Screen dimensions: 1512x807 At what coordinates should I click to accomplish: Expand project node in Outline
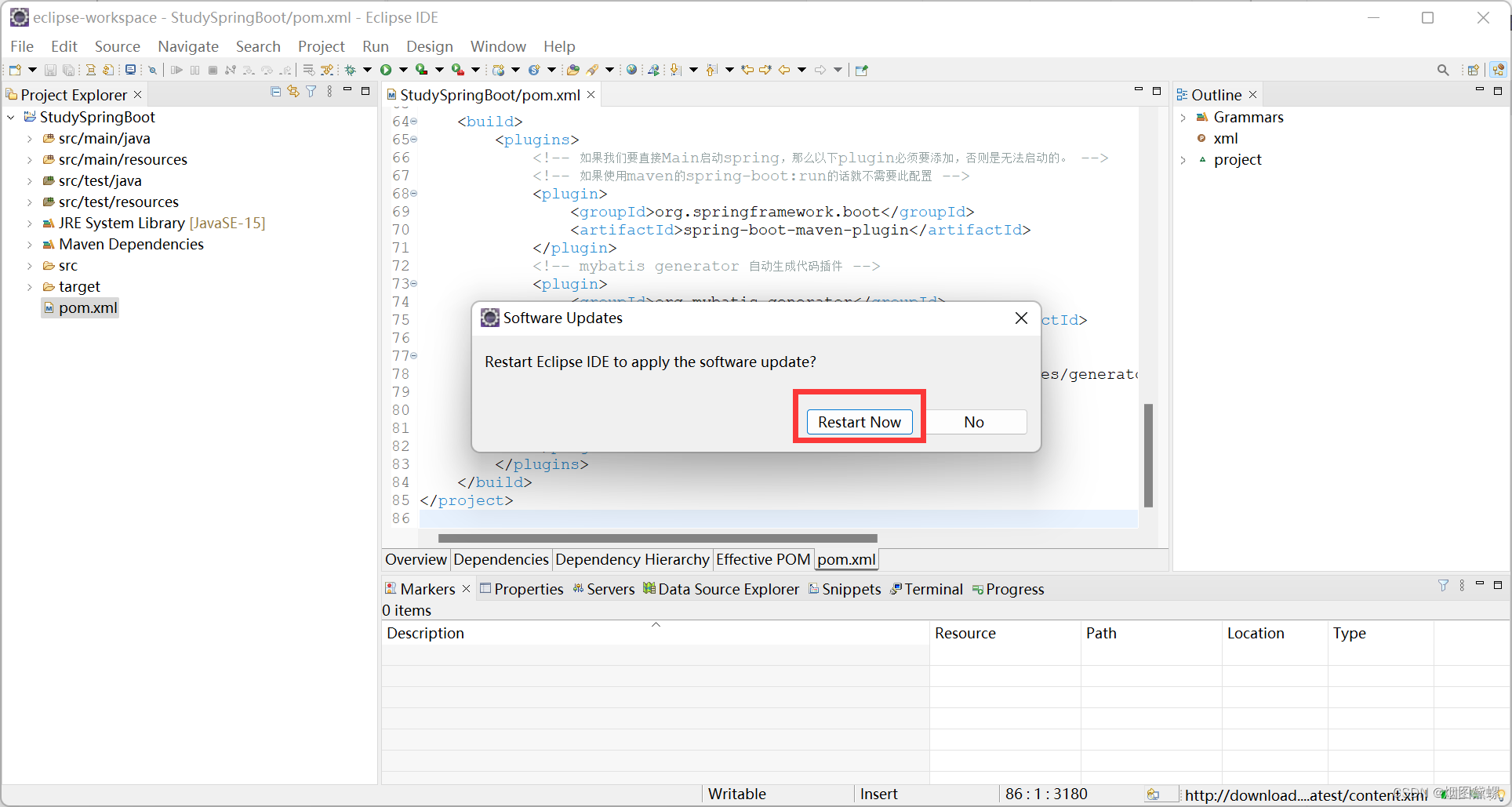point(1183,160)
